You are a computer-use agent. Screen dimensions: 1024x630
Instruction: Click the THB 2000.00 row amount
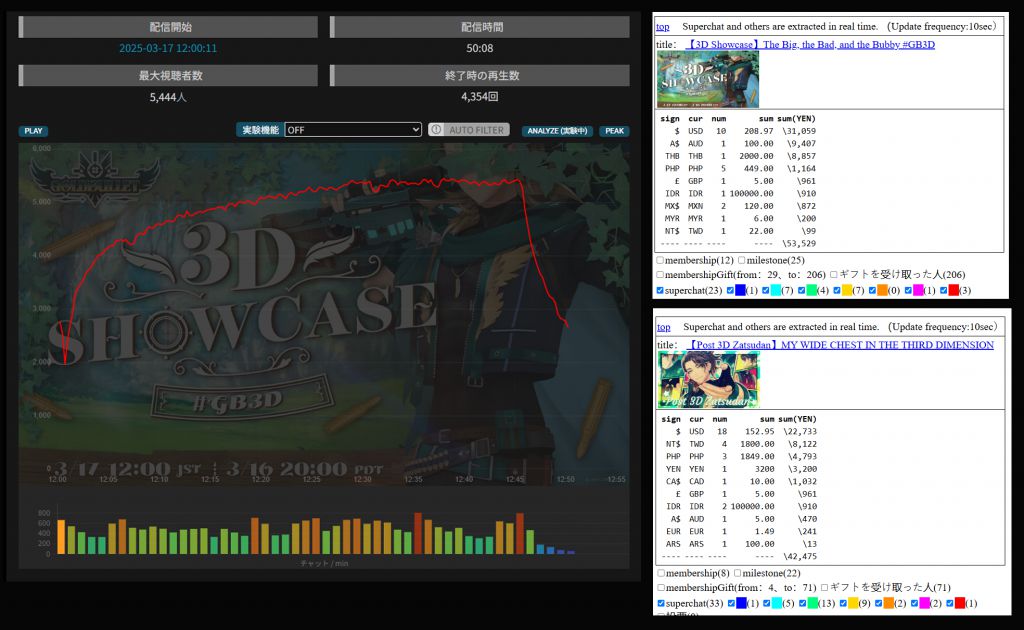pos(756,156)
